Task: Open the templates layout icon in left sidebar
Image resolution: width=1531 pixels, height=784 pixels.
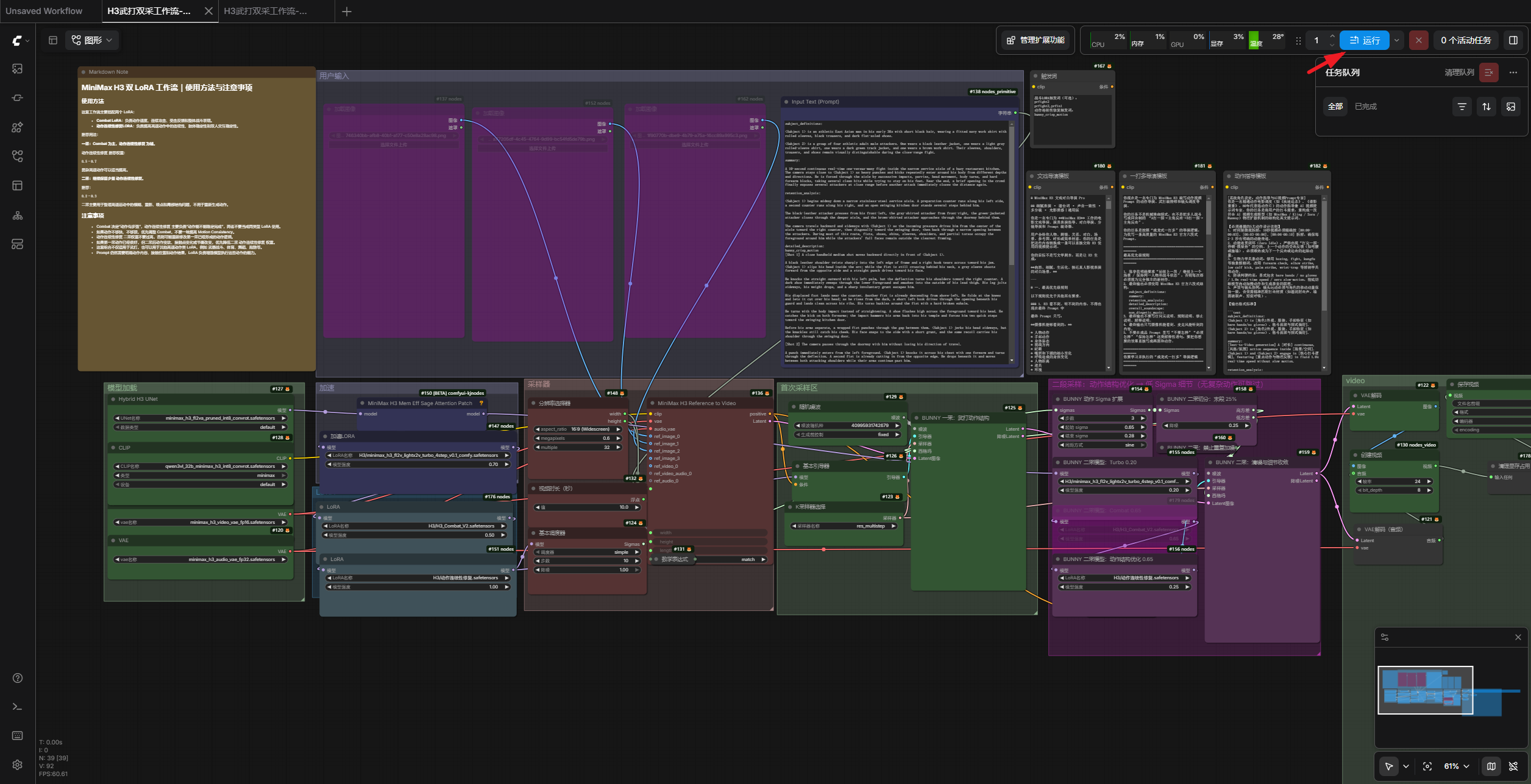Action: click(x=18, y=186)
